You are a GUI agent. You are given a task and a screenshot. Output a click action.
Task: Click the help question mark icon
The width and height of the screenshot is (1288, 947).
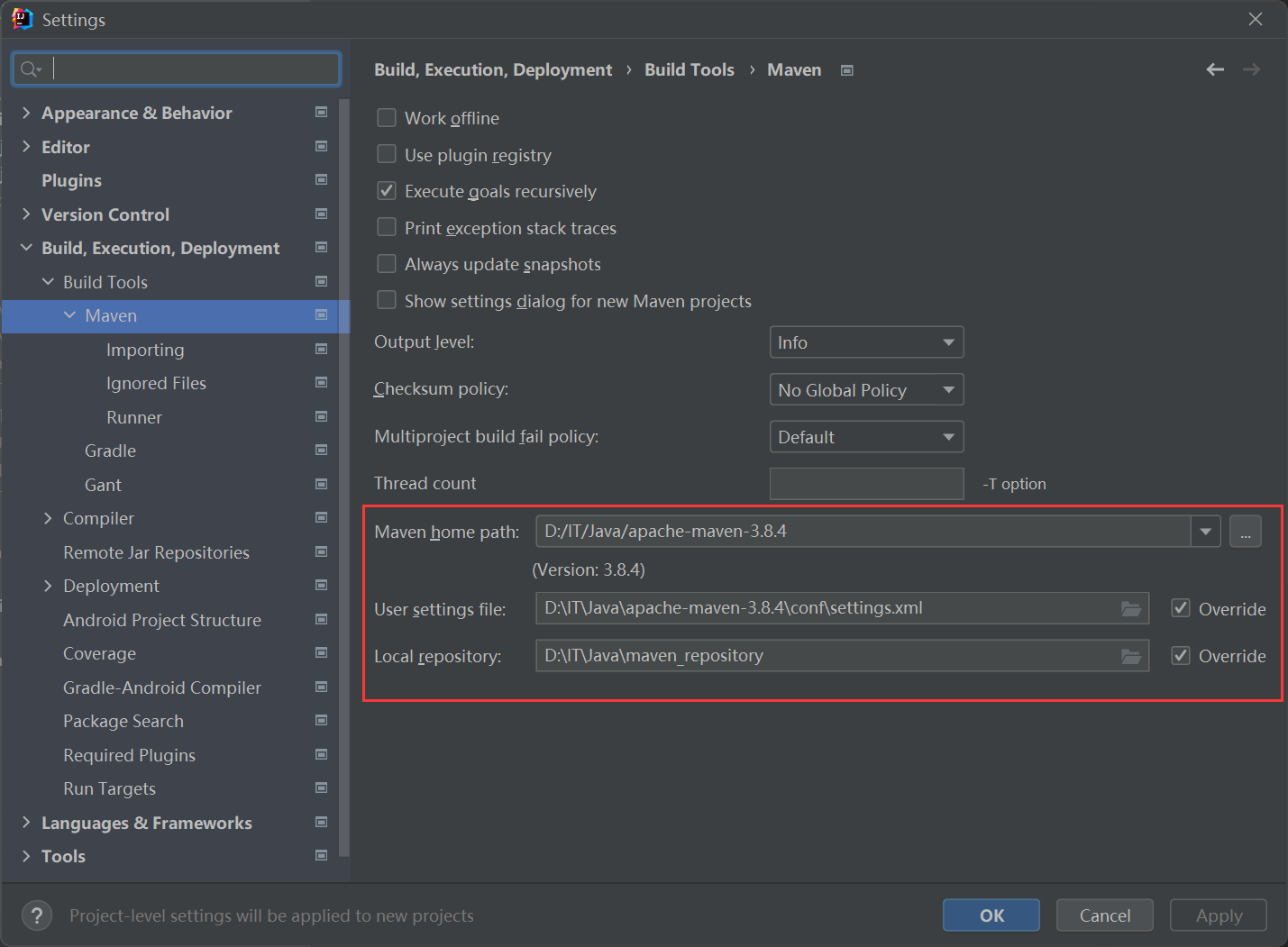tap(36, 915)
